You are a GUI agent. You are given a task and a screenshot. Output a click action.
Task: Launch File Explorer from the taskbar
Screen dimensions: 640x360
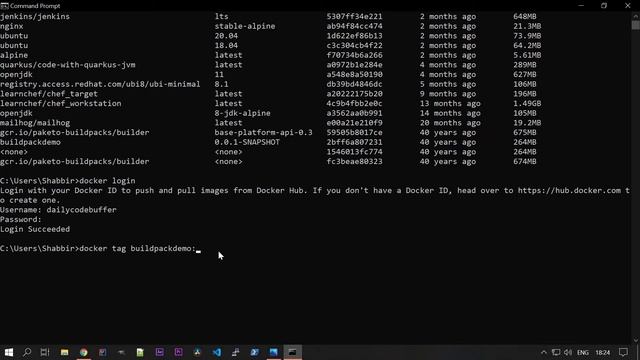tap(64, 352)
